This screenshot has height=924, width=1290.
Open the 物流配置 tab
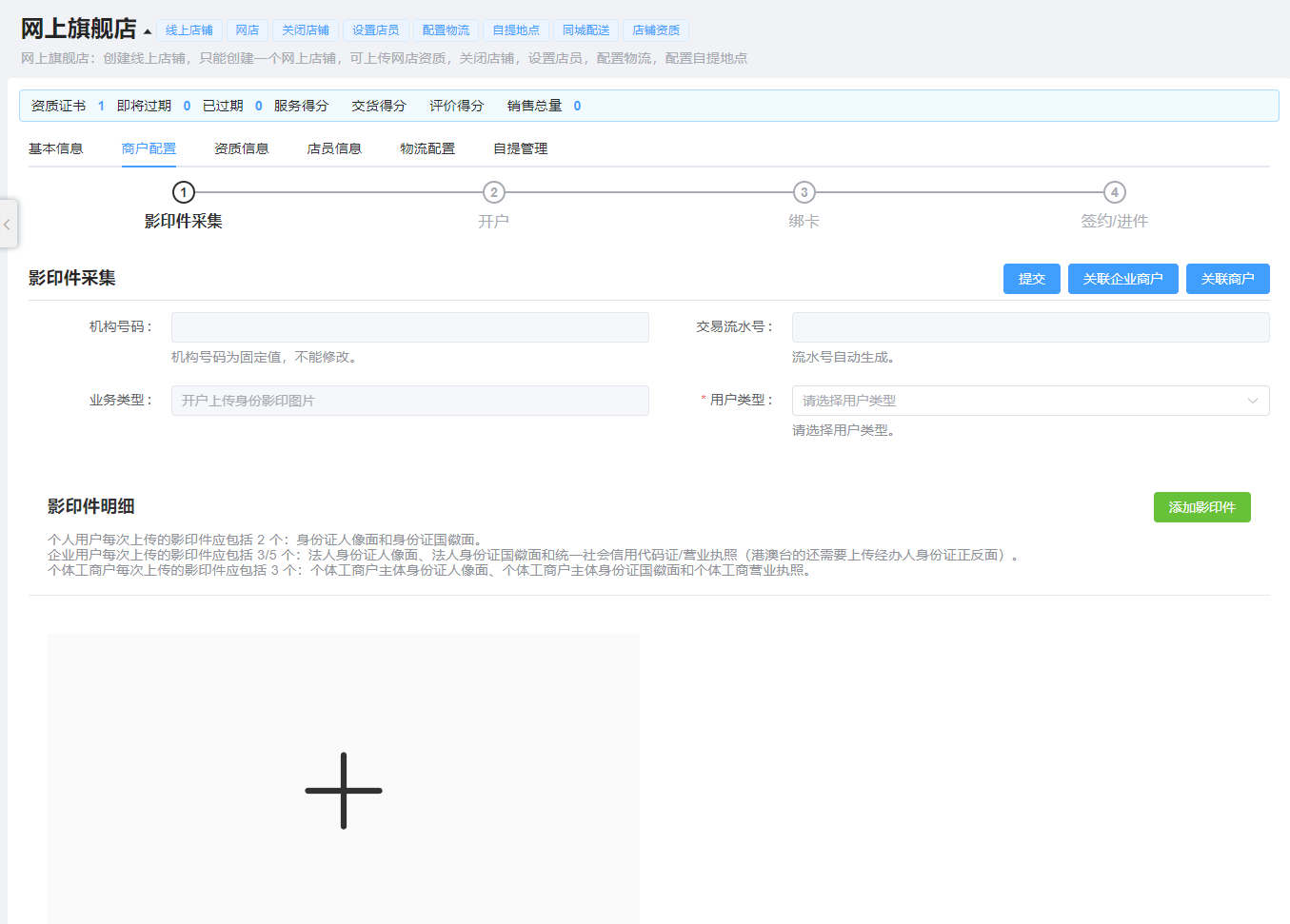(427, 148)
